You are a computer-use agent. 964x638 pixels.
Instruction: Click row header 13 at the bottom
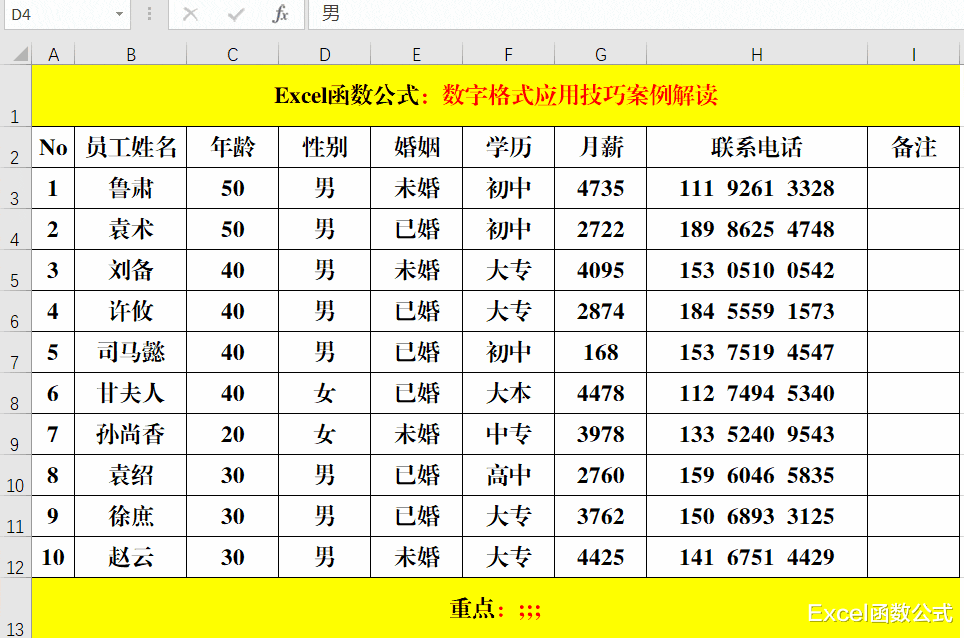[14, 611]
